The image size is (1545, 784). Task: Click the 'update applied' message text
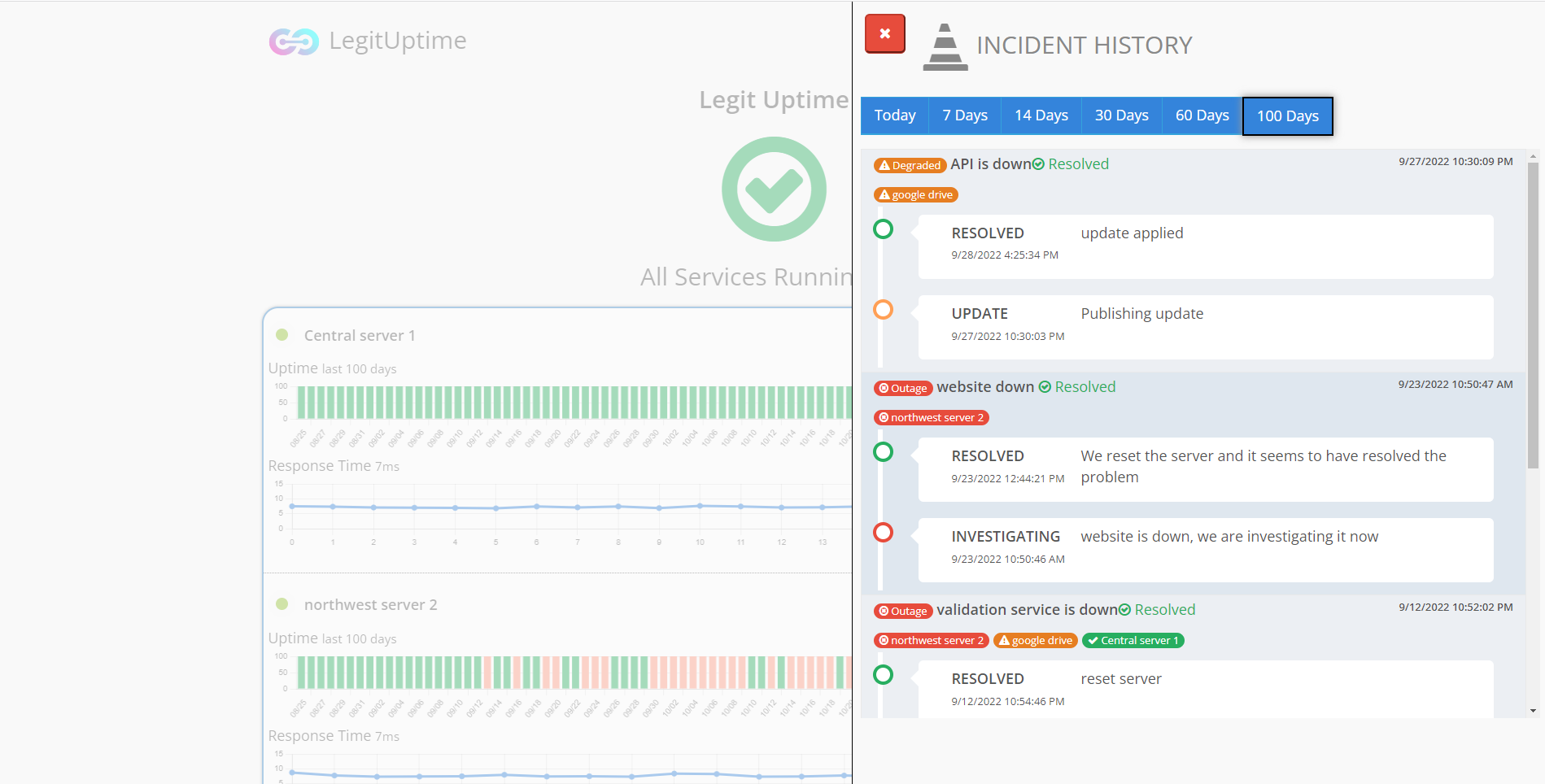pos(1132,233)
